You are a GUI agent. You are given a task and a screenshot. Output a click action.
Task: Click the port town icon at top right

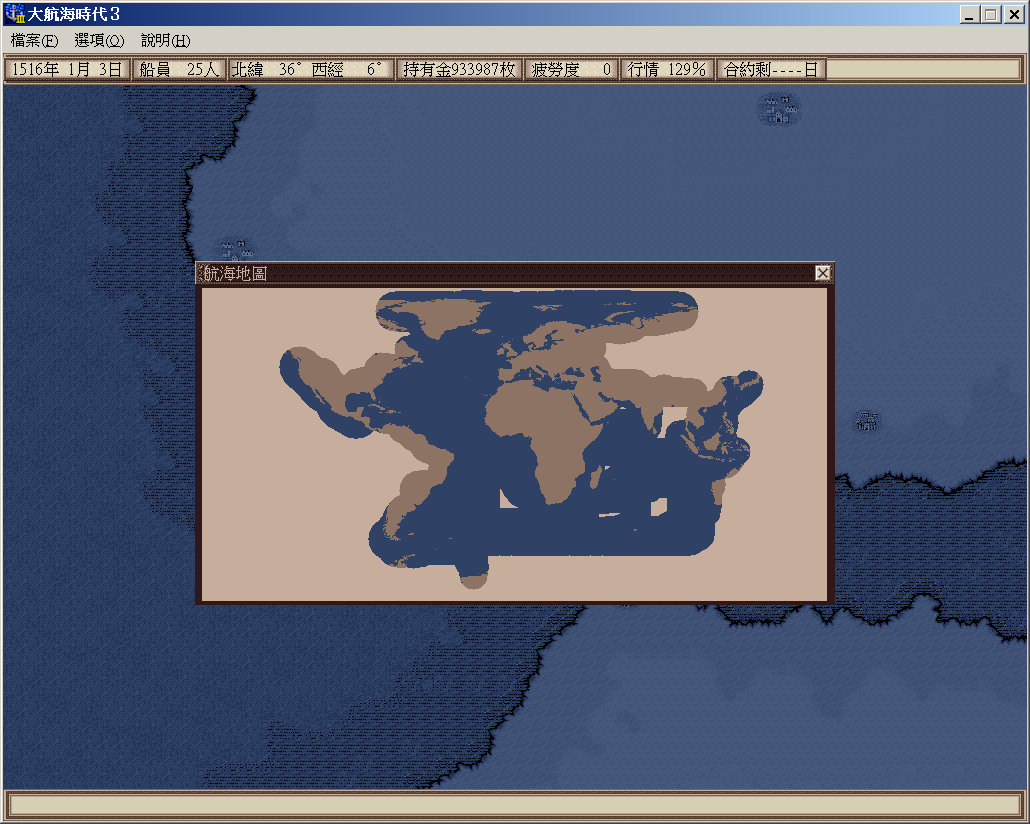[x=779, y=109]
